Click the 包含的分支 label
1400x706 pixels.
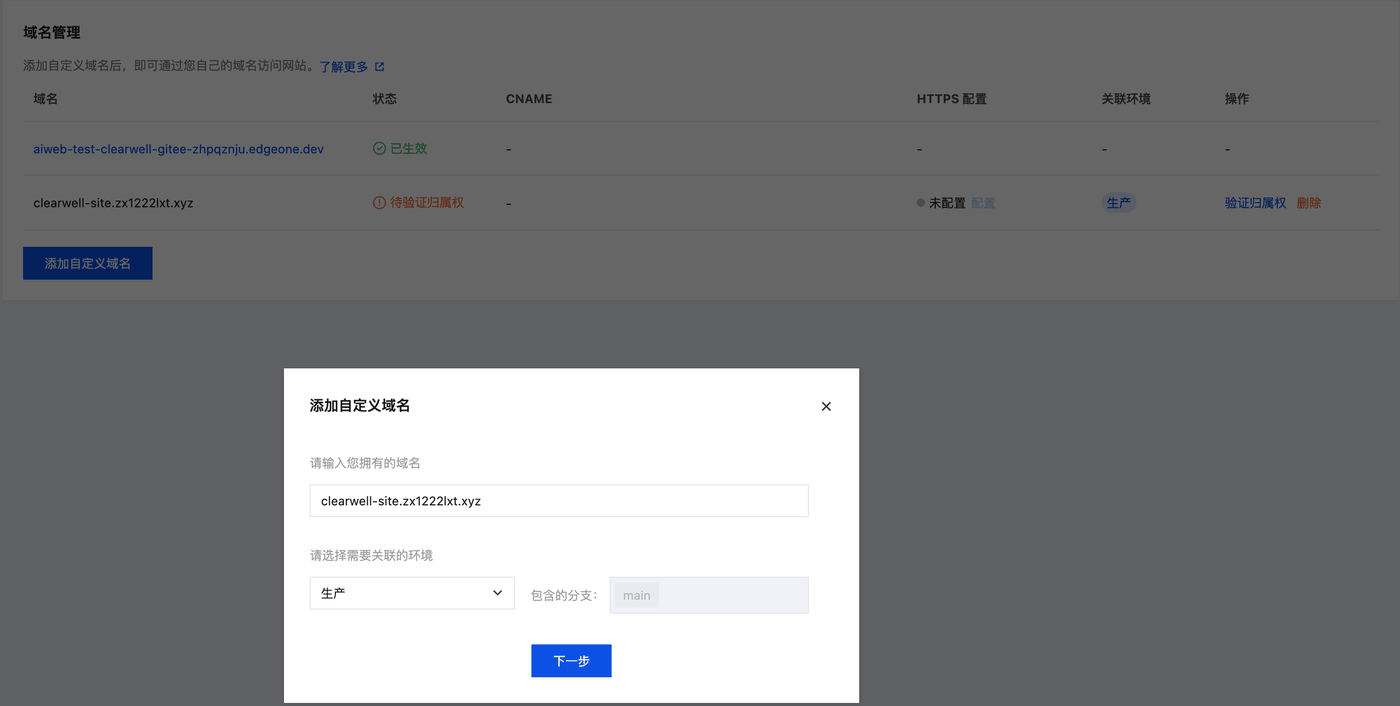(x=564, y=595)
